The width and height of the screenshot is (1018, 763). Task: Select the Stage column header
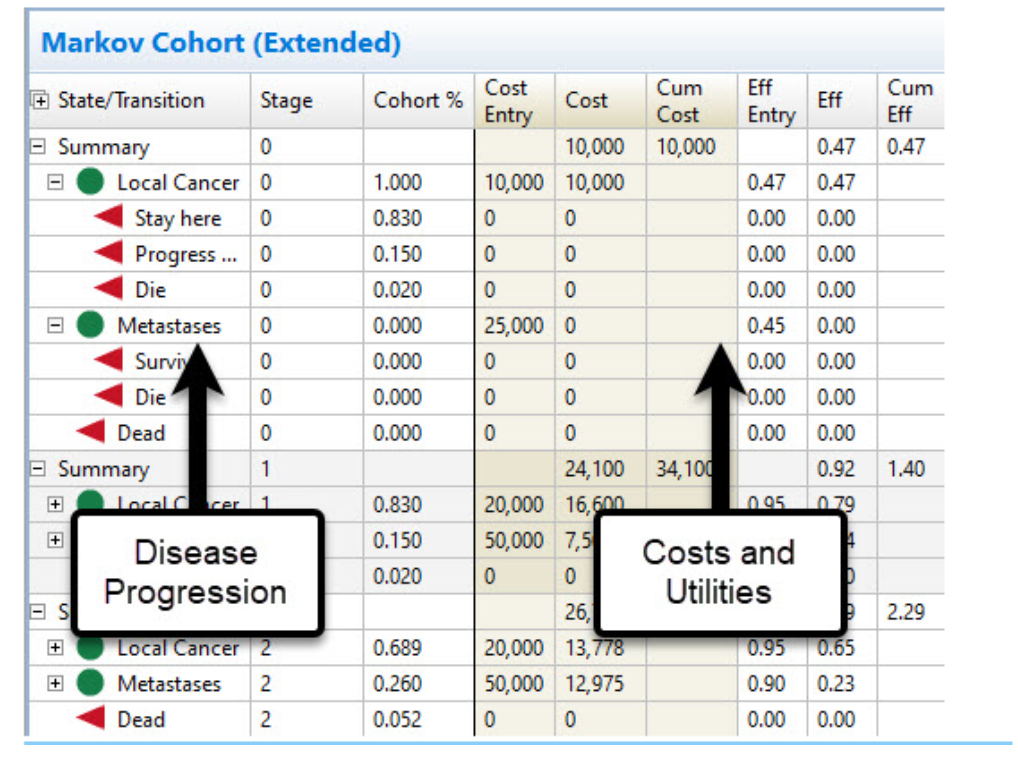coord(286,101)
